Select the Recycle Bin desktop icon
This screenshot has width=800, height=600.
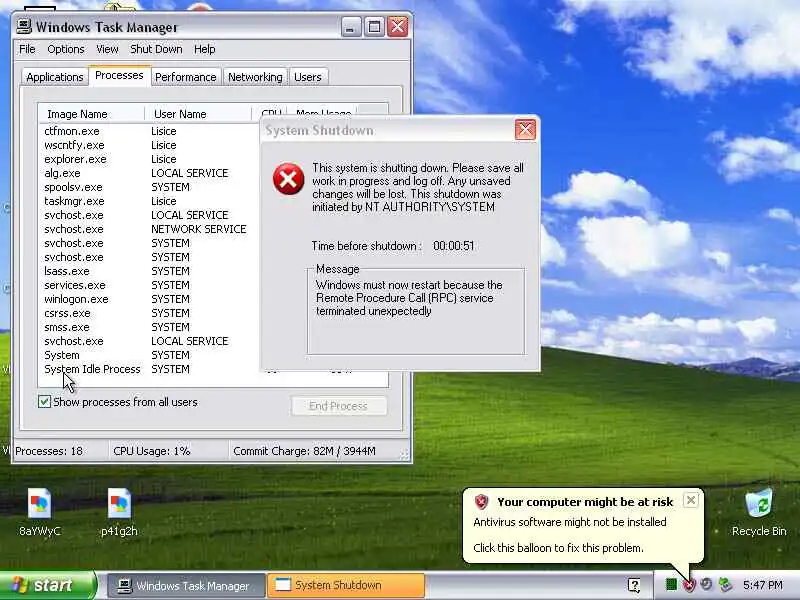pos(759,512)
